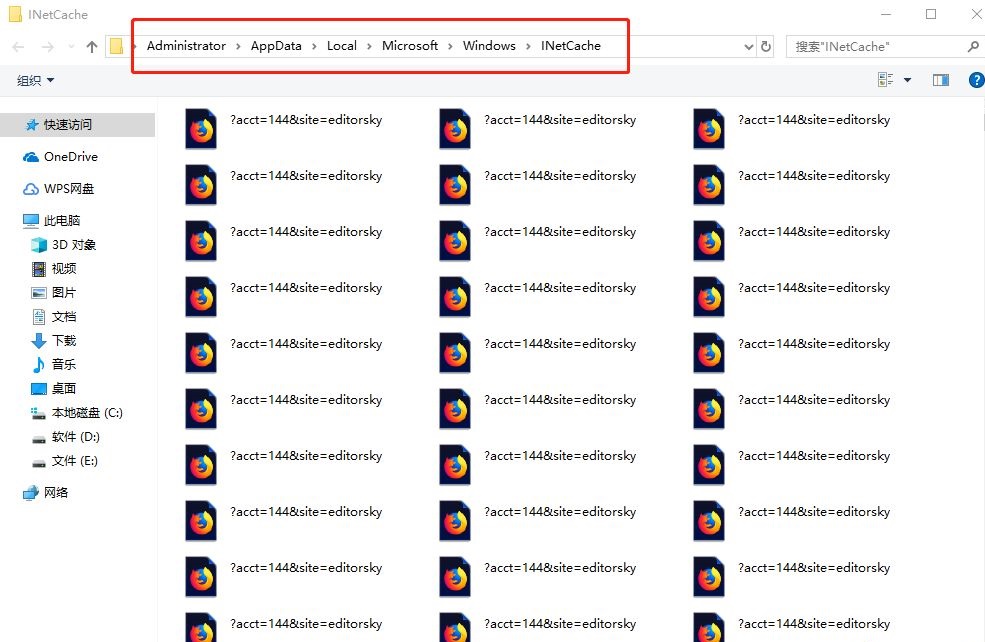Open the 3D 对象 cube icon
The image size is (985, 642).
click(39, 245)
